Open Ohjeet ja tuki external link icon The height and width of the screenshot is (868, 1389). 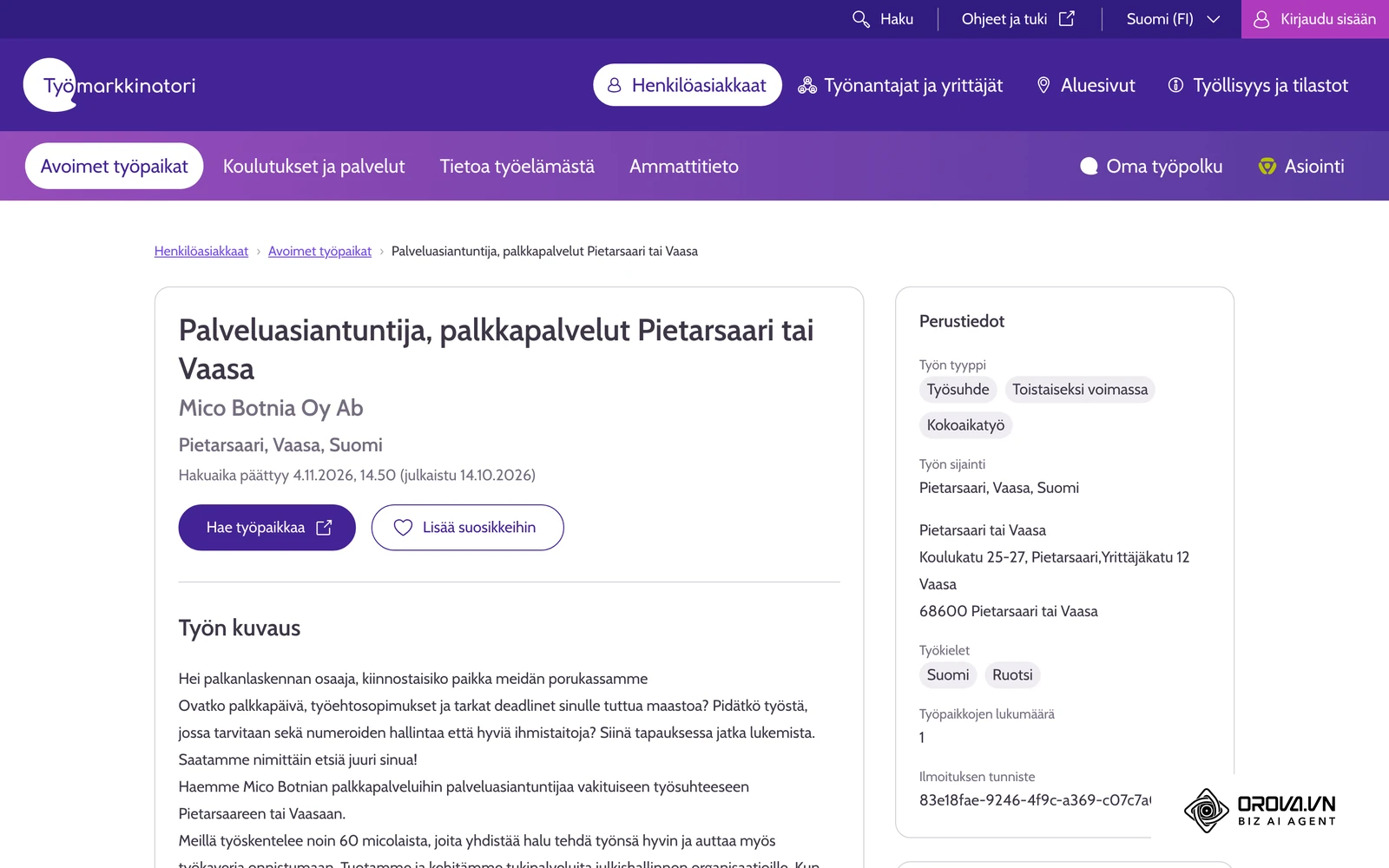pyautogui.click(x=1067, y=18)
